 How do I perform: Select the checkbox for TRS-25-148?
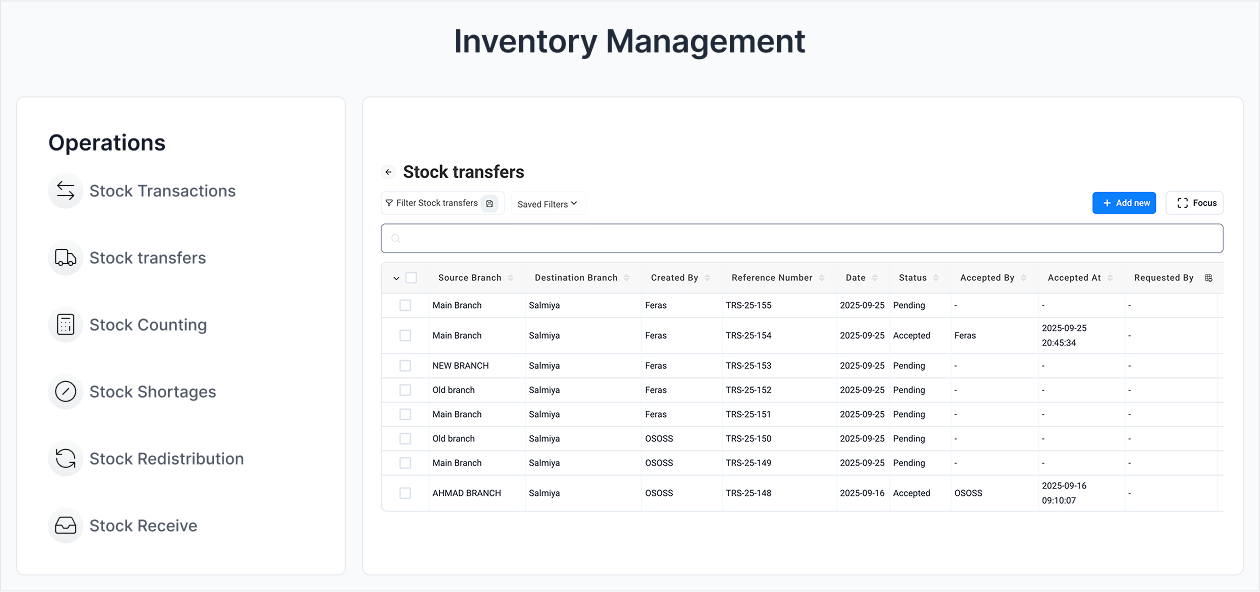[x=405, y=493]
